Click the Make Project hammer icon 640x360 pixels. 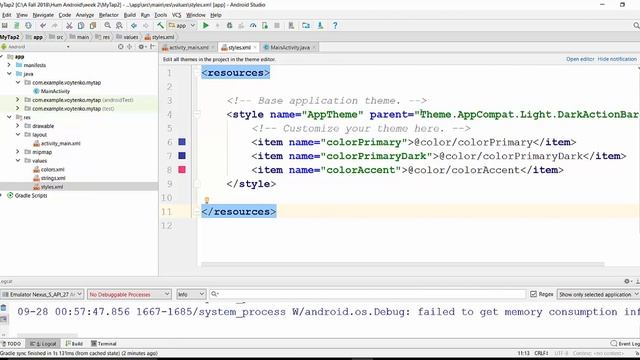pyautogui.click(x=160, y=26)
